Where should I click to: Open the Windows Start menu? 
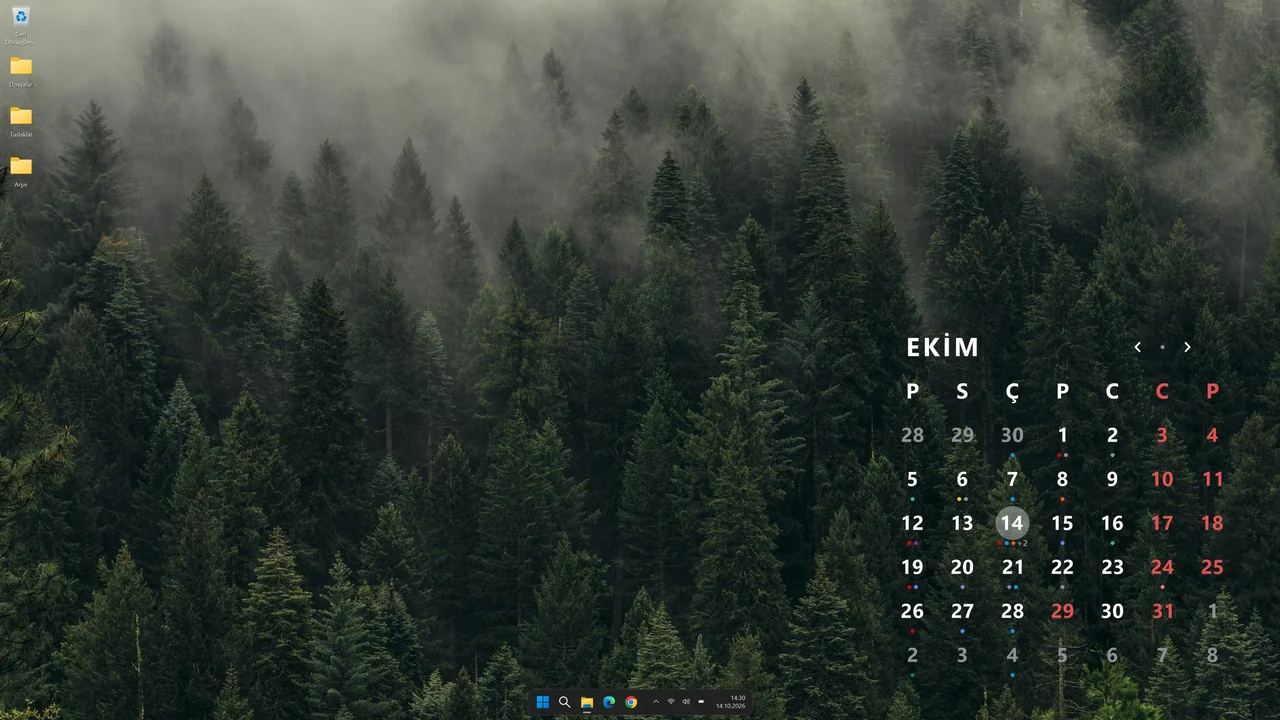coord(542,702)
